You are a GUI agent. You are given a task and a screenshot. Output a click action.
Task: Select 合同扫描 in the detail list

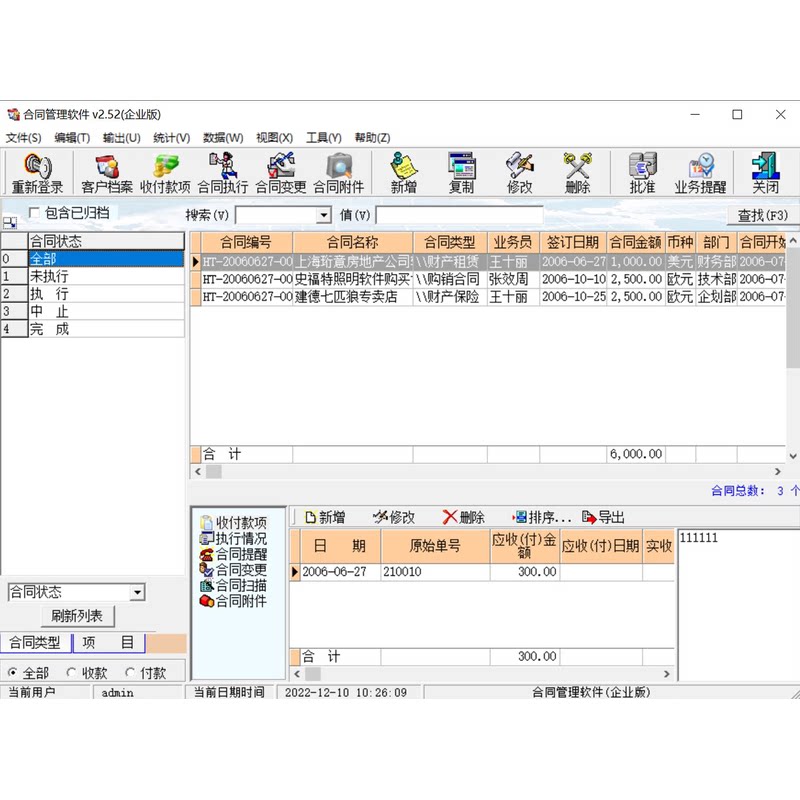coord(234,585)
